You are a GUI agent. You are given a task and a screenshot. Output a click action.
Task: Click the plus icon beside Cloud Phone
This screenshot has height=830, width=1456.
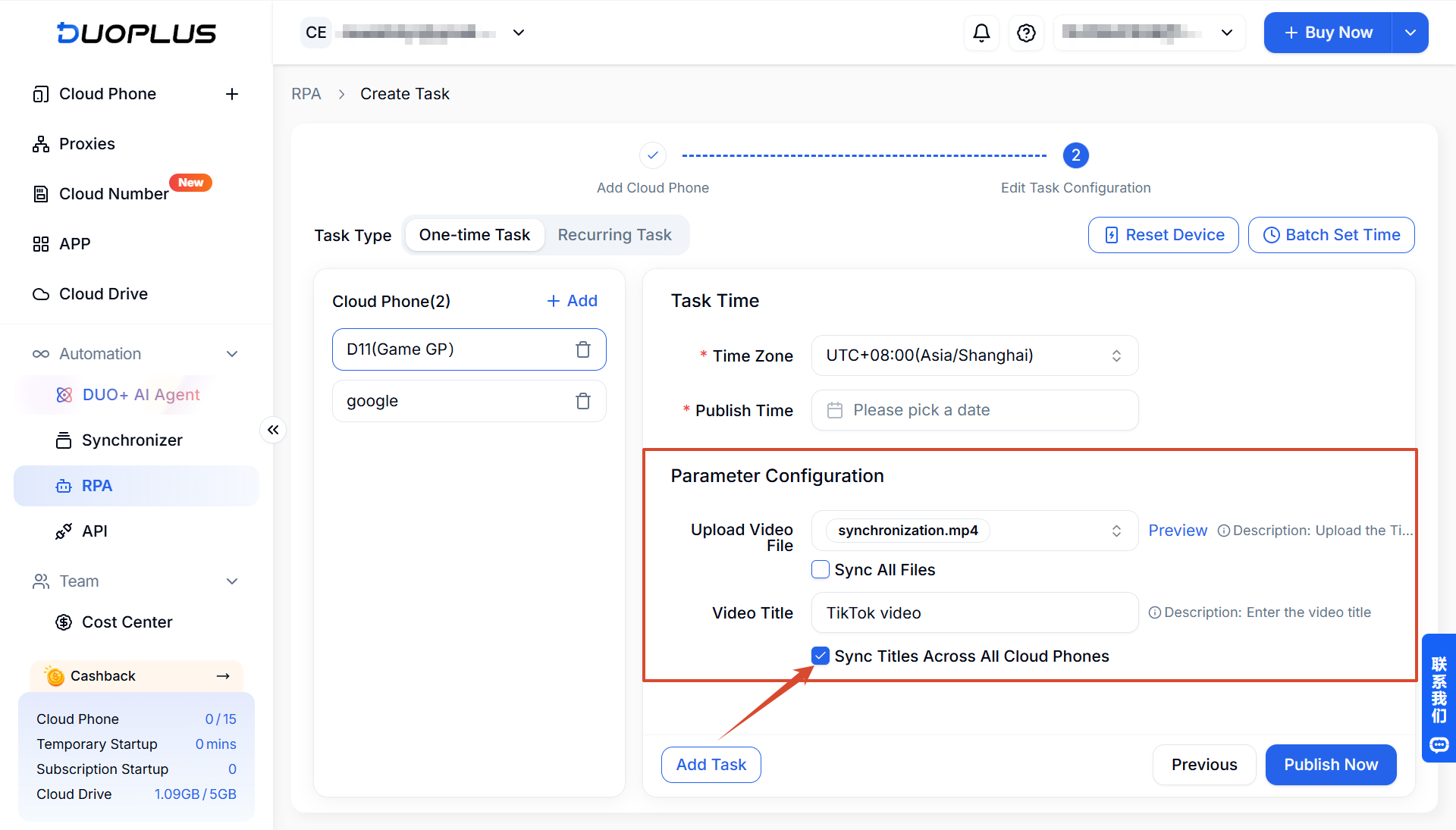(232, 94)
